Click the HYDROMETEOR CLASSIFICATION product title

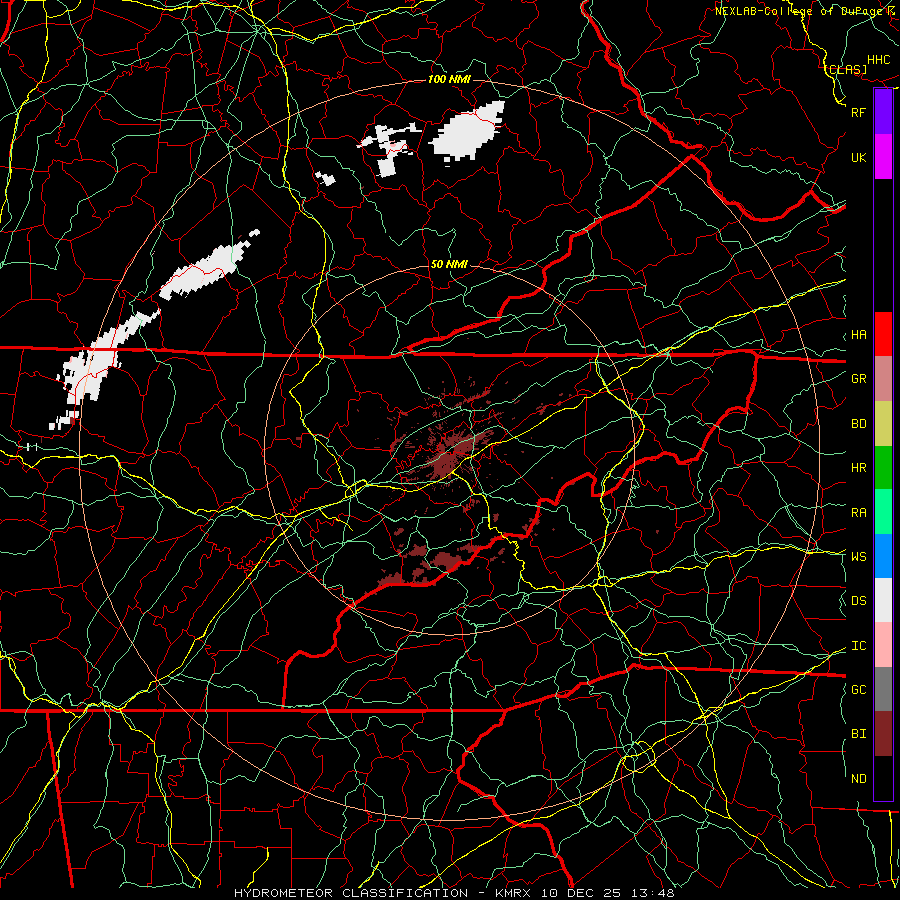click(351, 893)
